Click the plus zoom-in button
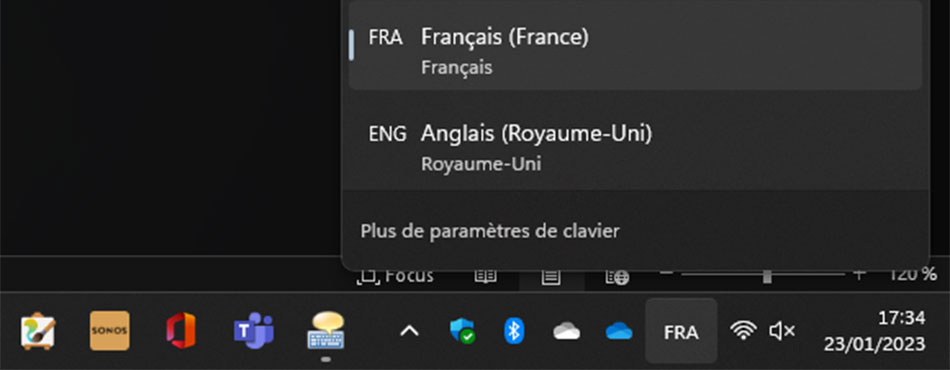Image resolution: width=950 pixels, height=370 pixels. pyautogui.click(x=858, y=275)
